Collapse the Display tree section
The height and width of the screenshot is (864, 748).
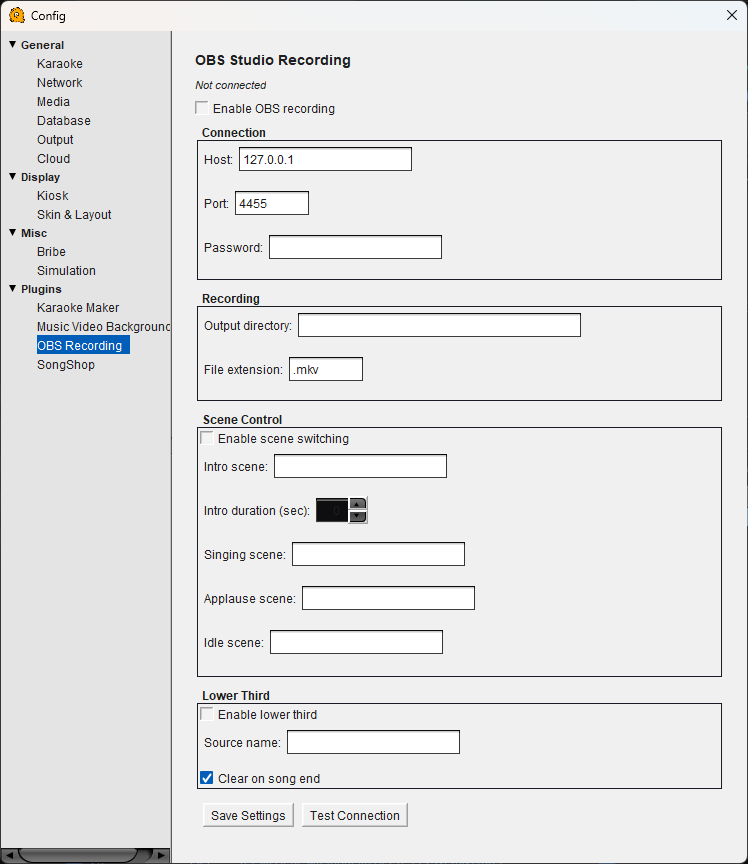tap(12, 176)
